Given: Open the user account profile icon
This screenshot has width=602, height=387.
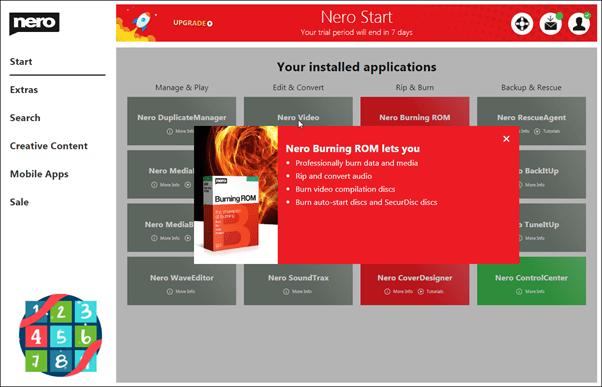Looking at the screenshot, I should (579, 24).
